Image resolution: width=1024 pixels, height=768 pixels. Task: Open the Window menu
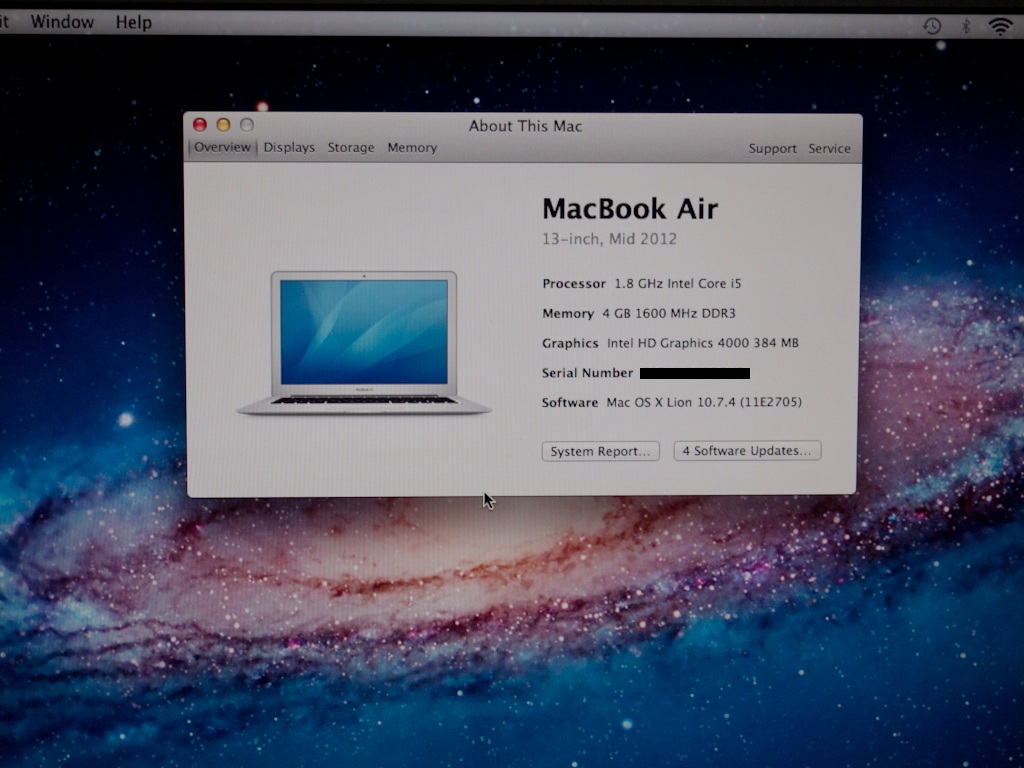point(62,22)
